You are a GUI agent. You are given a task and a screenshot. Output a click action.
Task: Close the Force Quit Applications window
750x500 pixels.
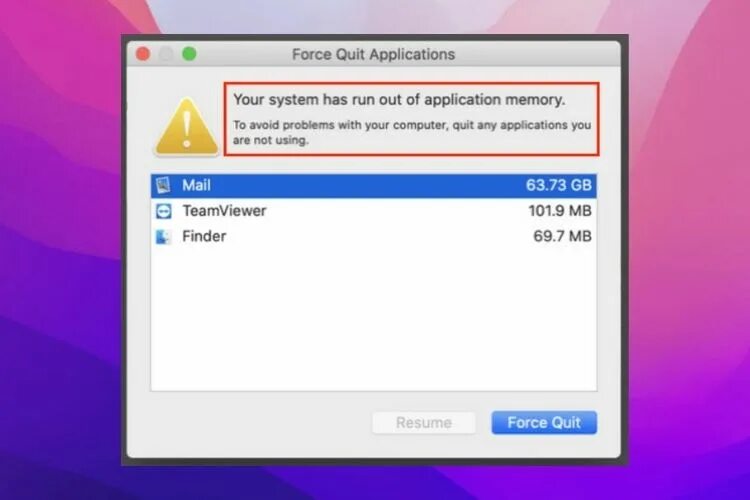coord(143,54)
